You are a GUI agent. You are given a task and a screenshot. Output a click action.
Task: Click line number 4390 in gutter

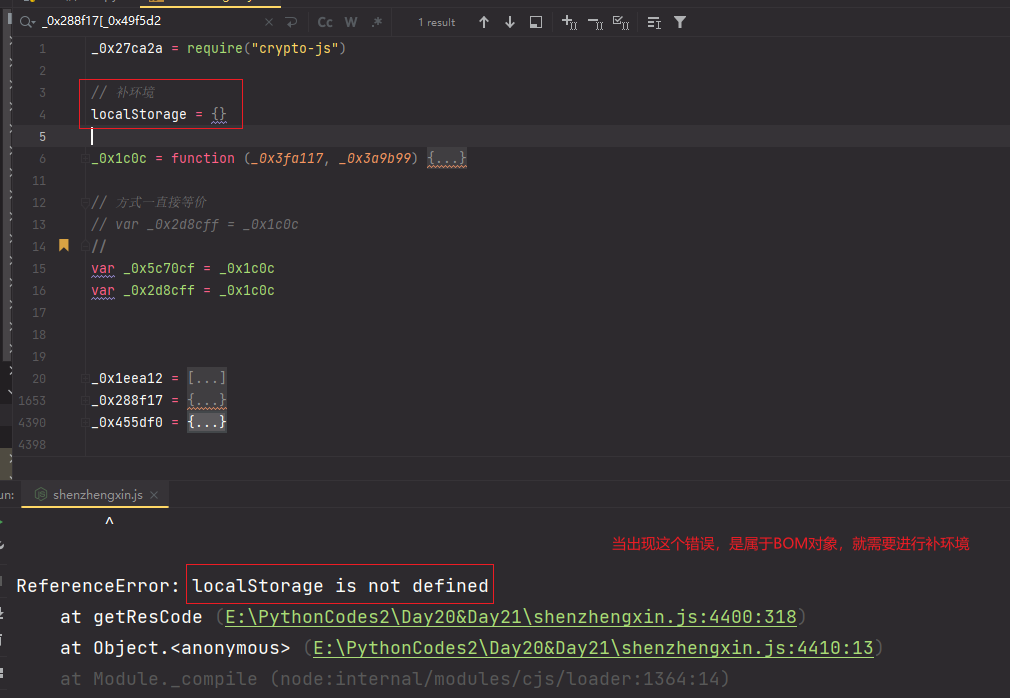tap(32, 422)
